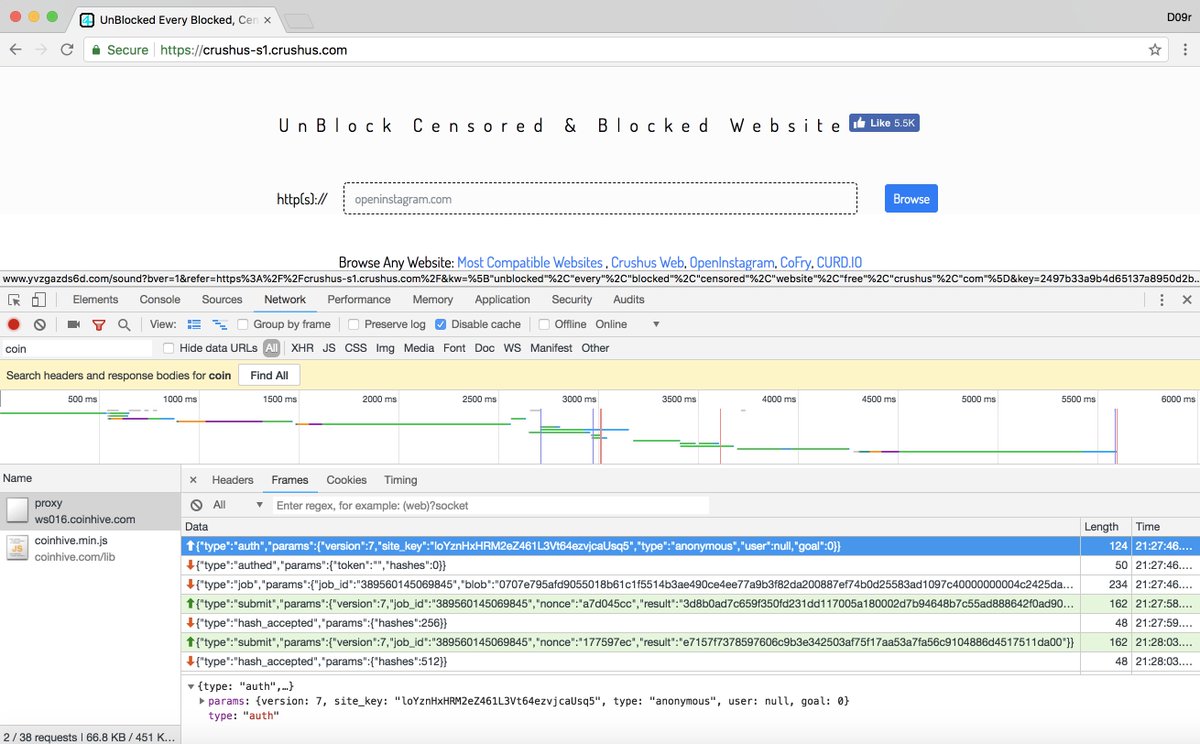1200x744 pixels.
Task: Click the Facebook Like button
Action: (x=884, y=123)
